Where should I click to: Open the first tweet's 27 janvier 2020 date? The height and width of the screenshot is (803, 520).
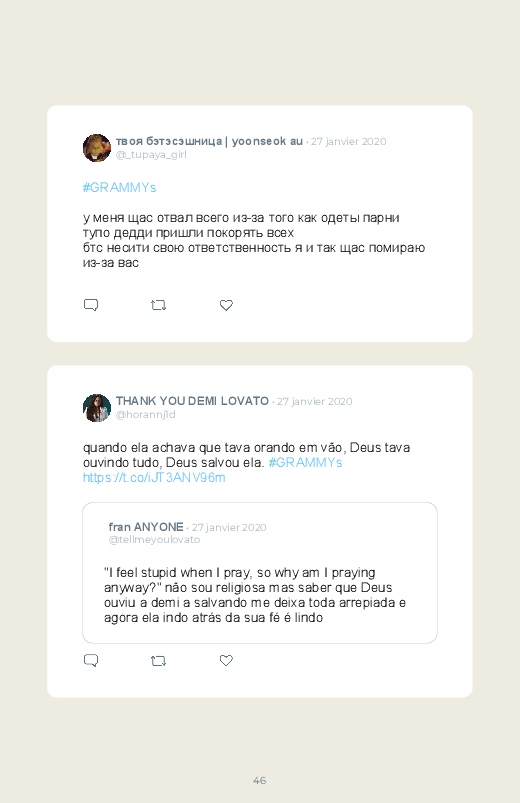[x=348, y=141]
